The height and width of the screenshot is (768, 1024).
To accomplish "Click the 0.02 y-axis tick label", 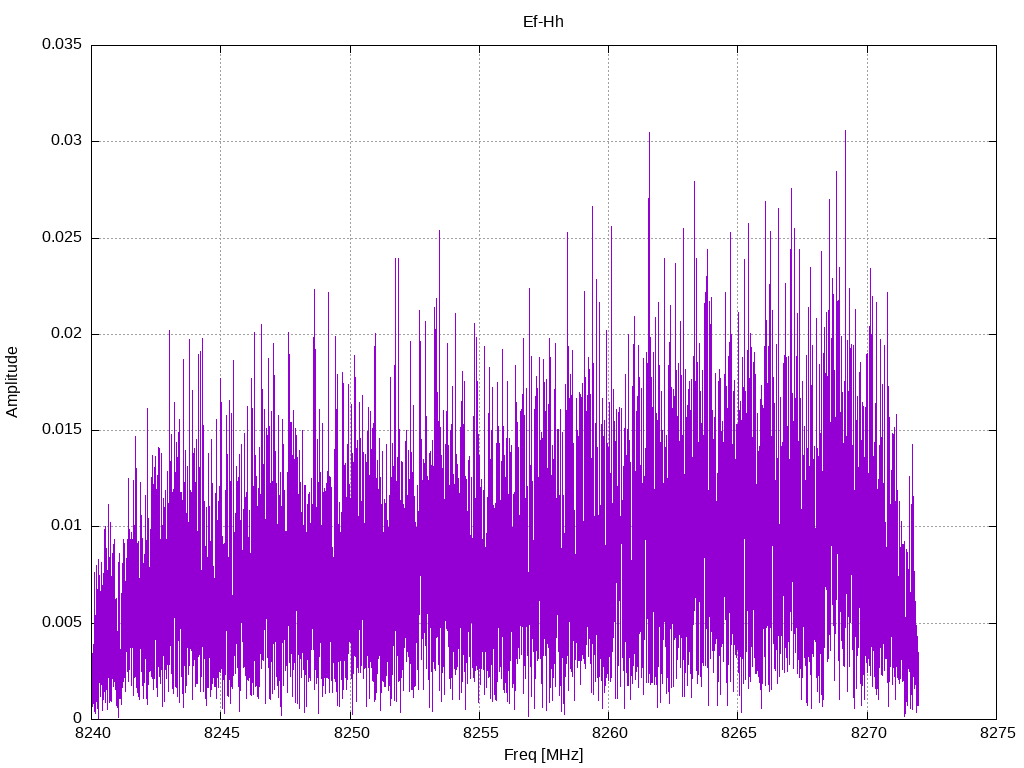I will 67,333.
